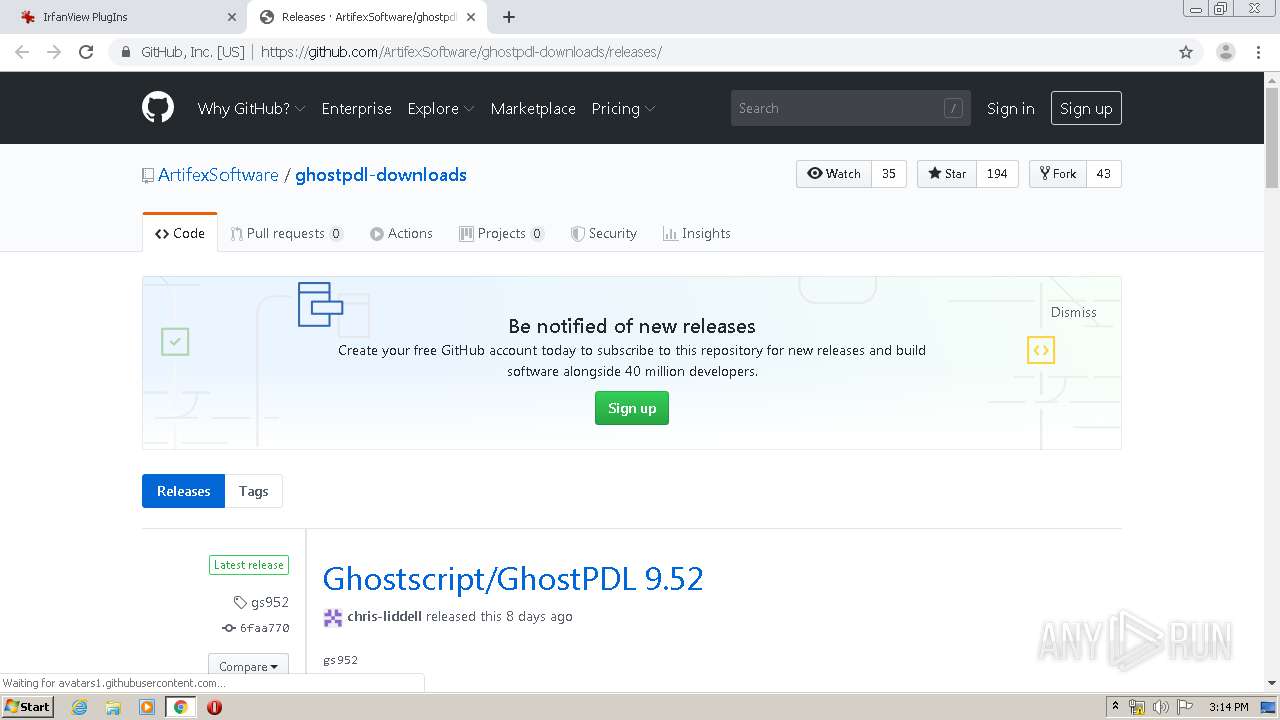Click the slash search shortcut icon
This screenshot has width=1280, height=720.
pyautogui.click(x=953, y=108)
